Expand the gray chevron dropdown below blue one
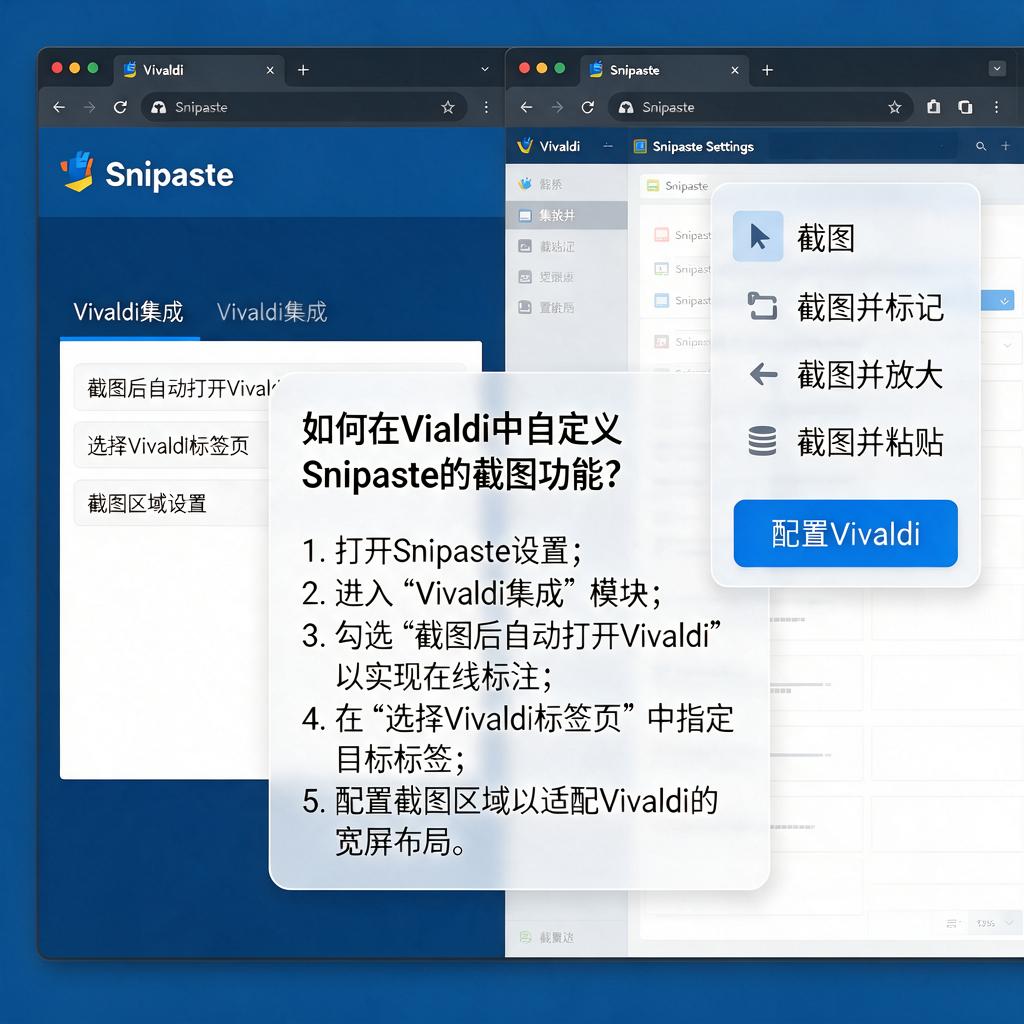The width and height of the screenshot is (1024, 1024). [x=1007, y=345]
